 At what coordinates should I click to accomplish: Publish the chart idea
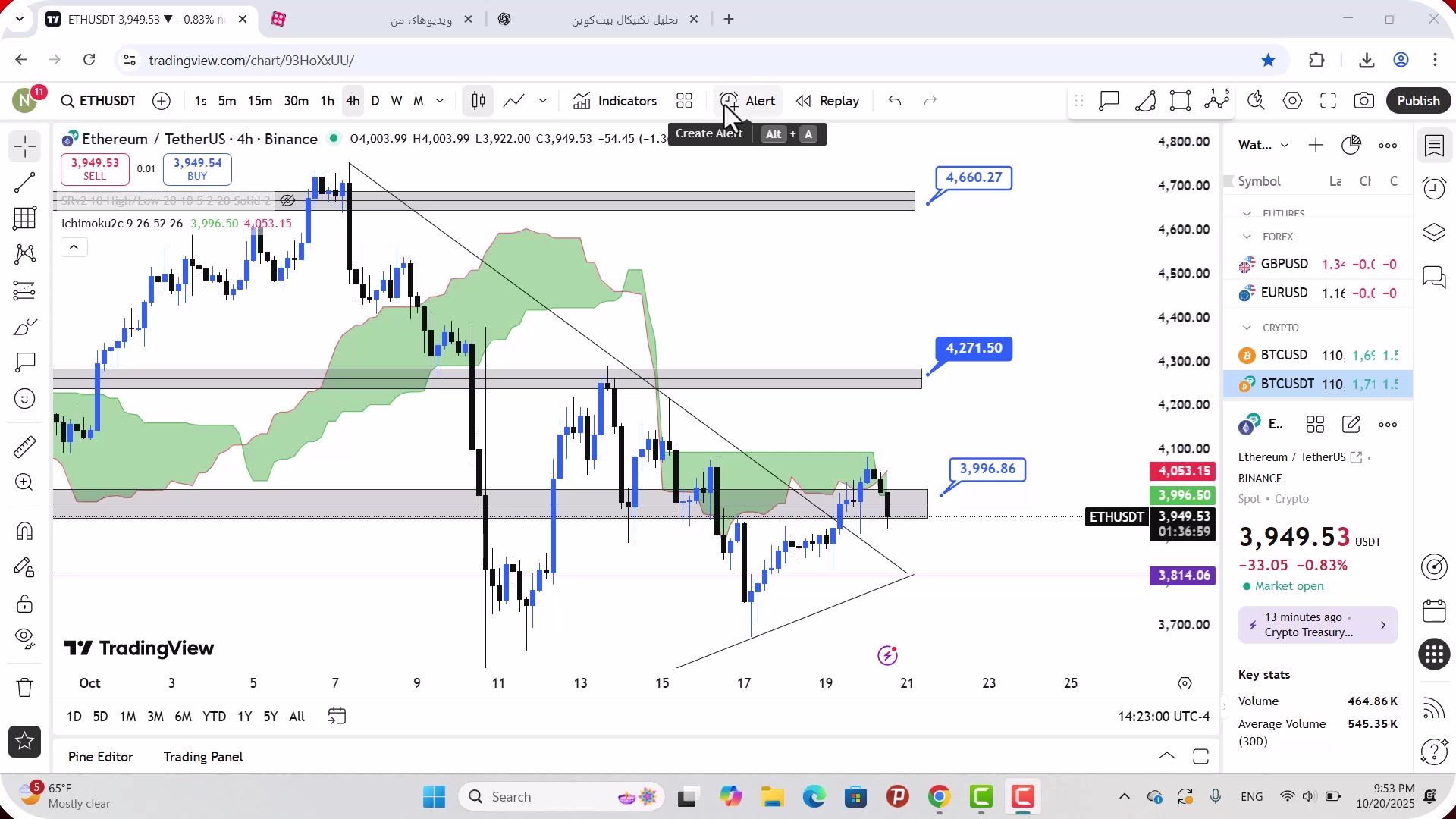pos(1418,101)
